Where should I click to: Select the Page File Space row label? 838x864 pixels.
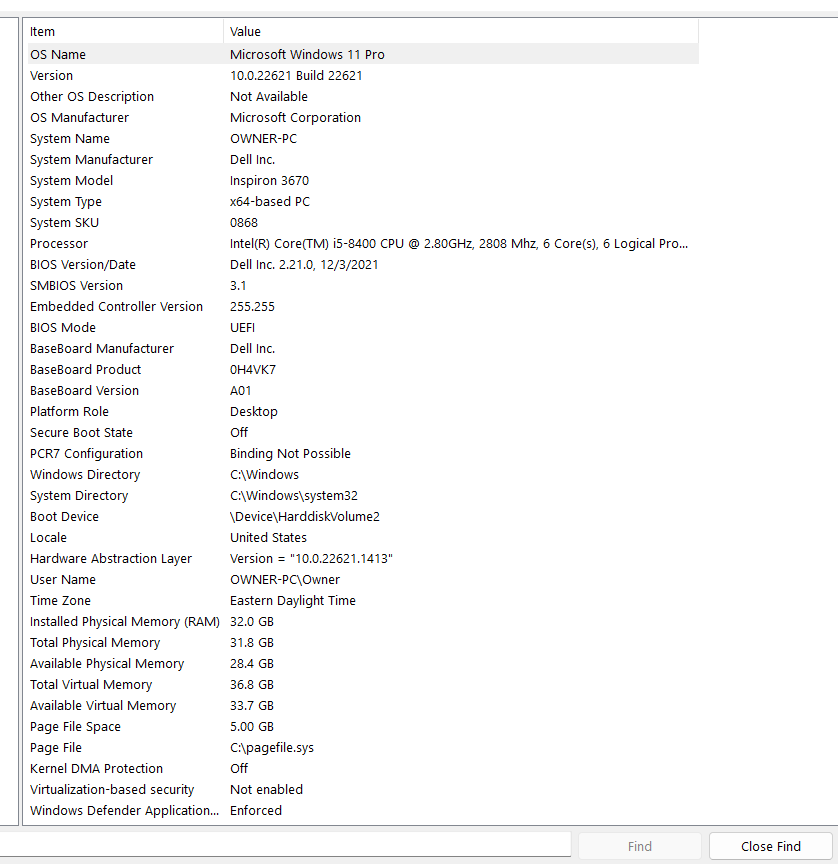click(x=75, y=726)
